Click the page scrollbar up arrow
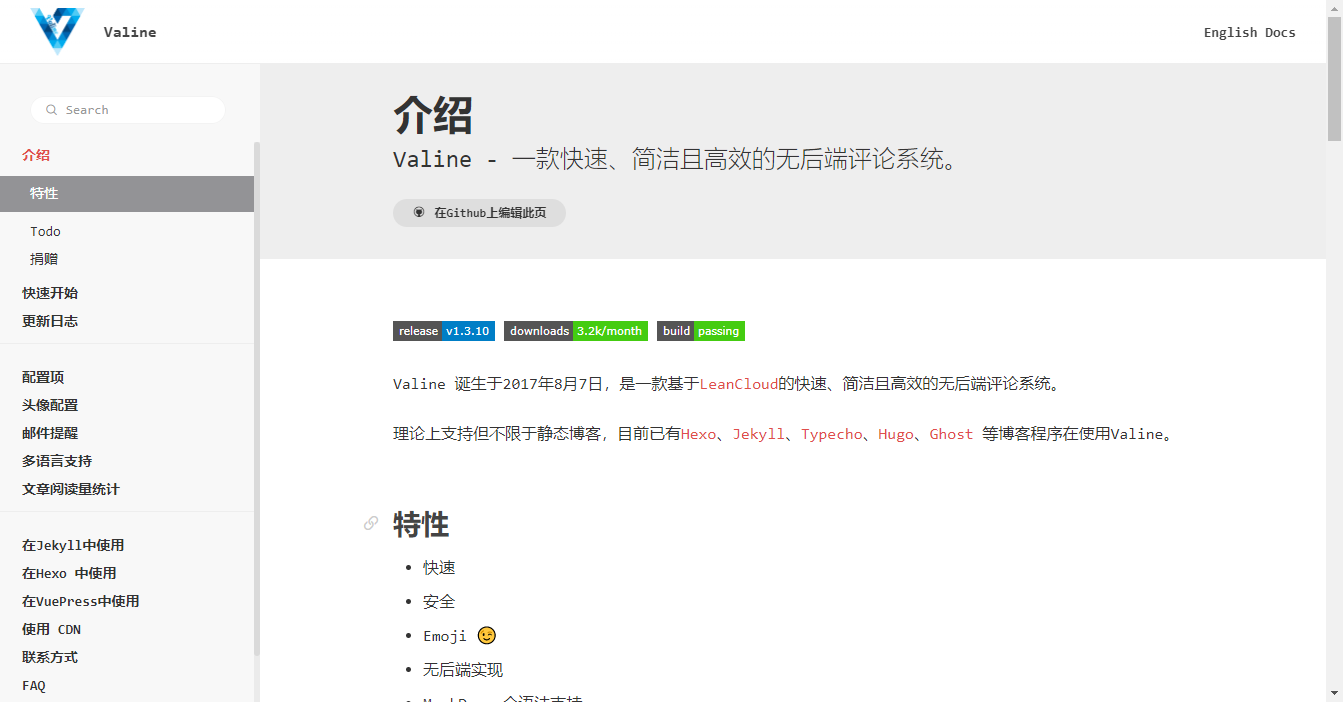The image size is (1343, 702). 1334,8
